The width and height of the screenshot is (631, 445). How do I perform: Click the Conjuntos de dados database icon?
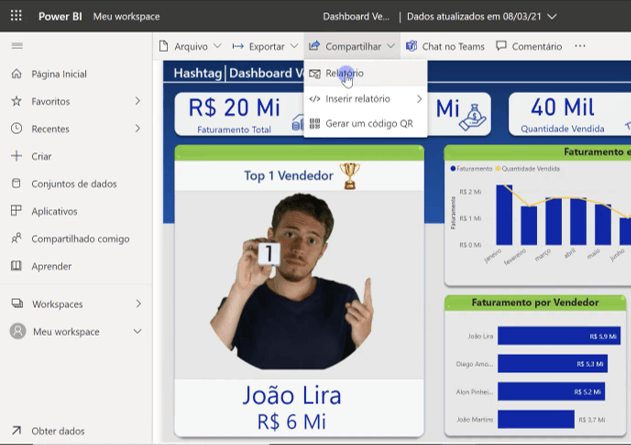[x=16, y=183]
